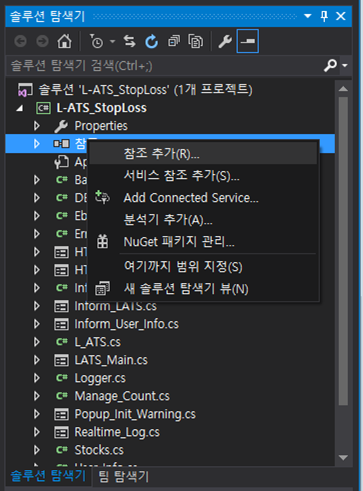Toggle Show All Files icon
363x491 pixels.
(x=196, y=42)
